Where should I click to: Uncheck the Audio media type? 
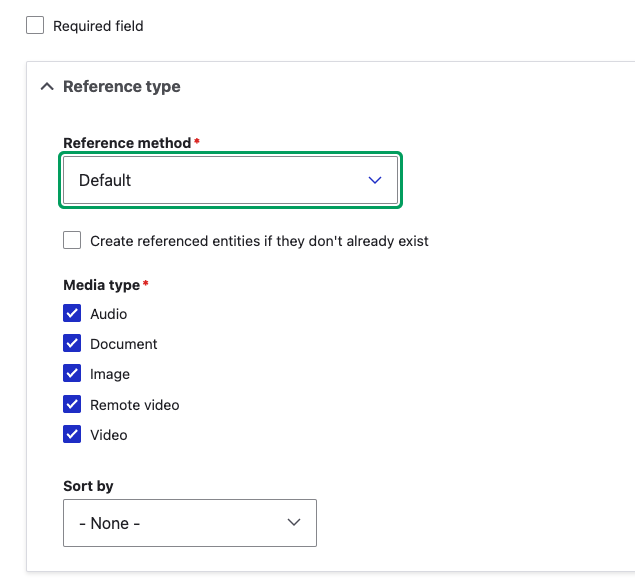point(72,313)
